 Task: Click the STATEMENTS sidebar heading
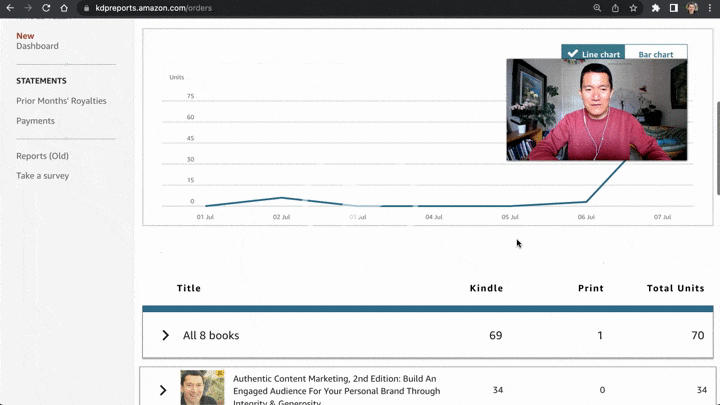coord(41,81)
